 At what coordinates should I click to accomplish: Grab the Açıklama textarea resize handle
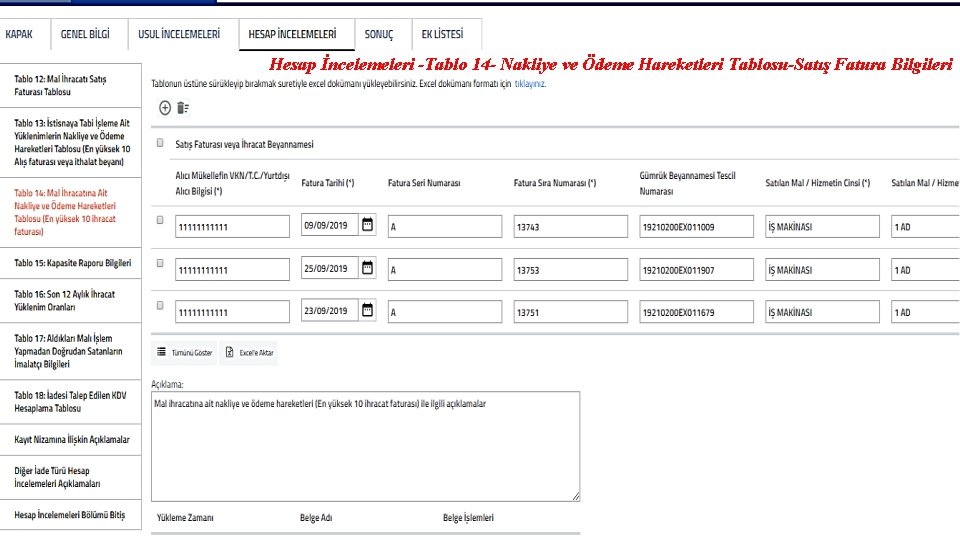(576, 497)
